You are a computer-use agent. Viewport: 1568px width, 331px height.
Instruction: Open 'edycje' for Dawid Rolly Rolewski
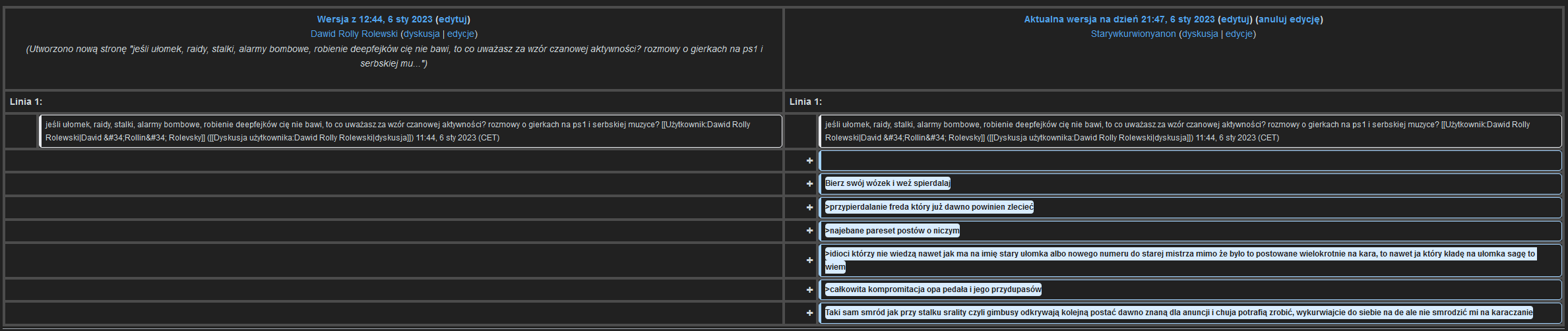pyautogui.click(x=461, y=34)
